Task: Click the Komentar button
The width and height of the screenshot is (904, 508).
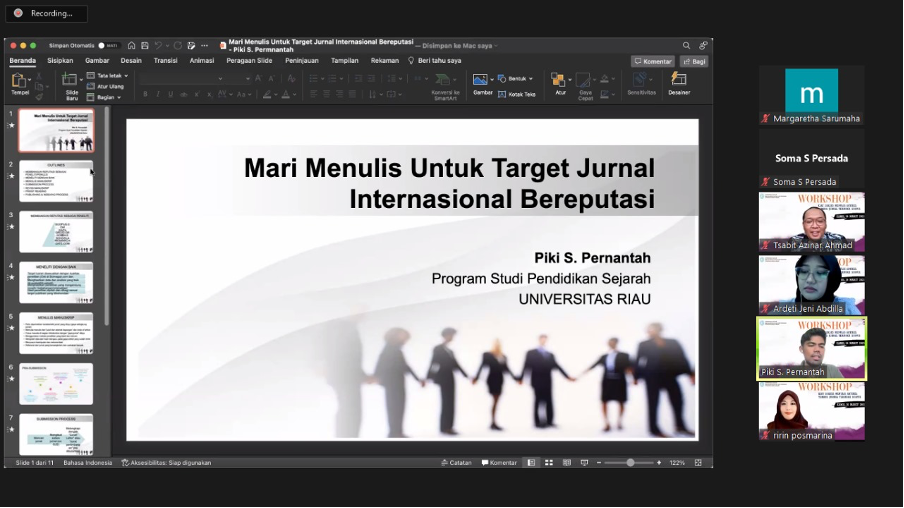Action: coord(652,61)
